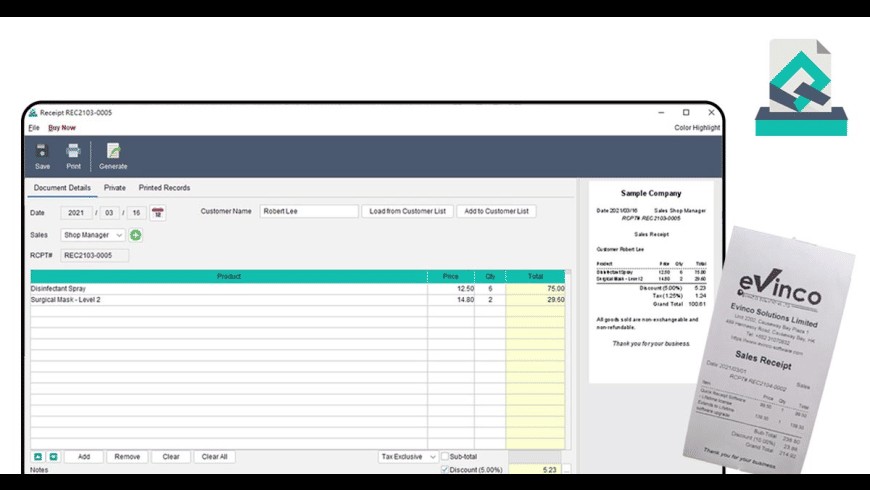Viewport: 870px width, 490px height.
Task: Open the Tax Exclusive dropdown
Action: (408, 457)
